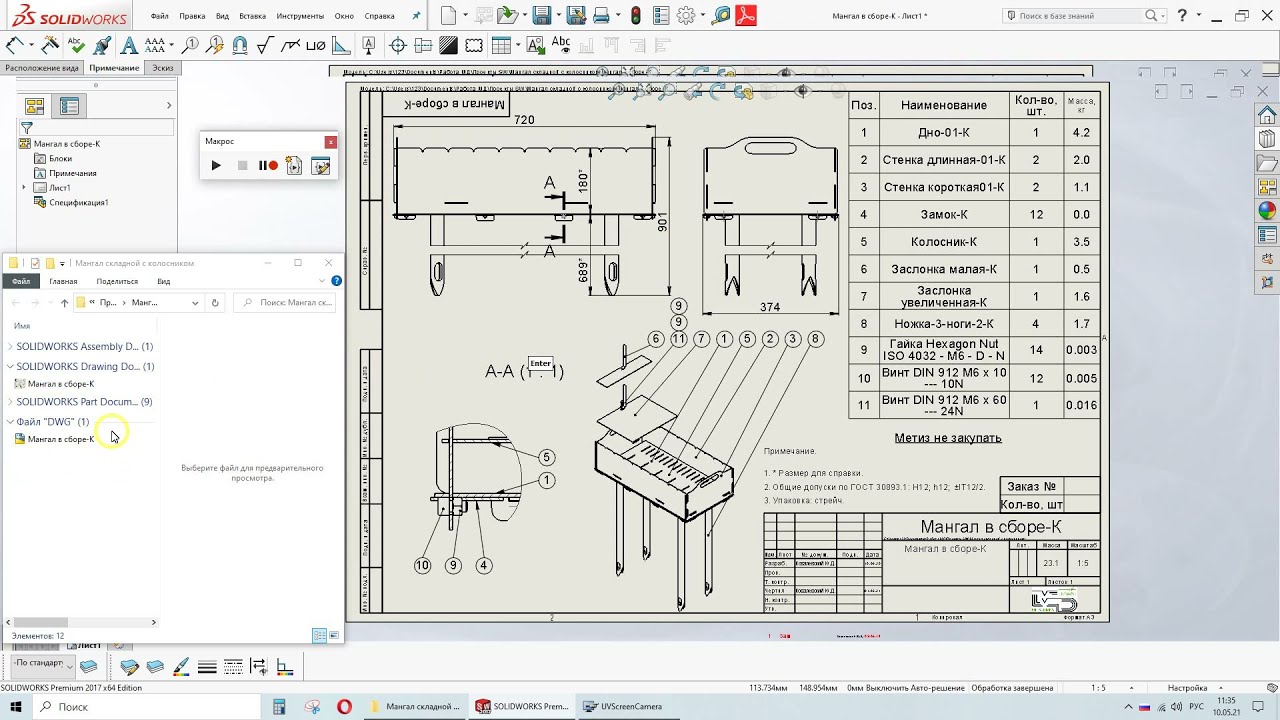The height and width of the screenshot is (720, 1280).
Task: Click the Explorer search box
Action: point(285,302)
